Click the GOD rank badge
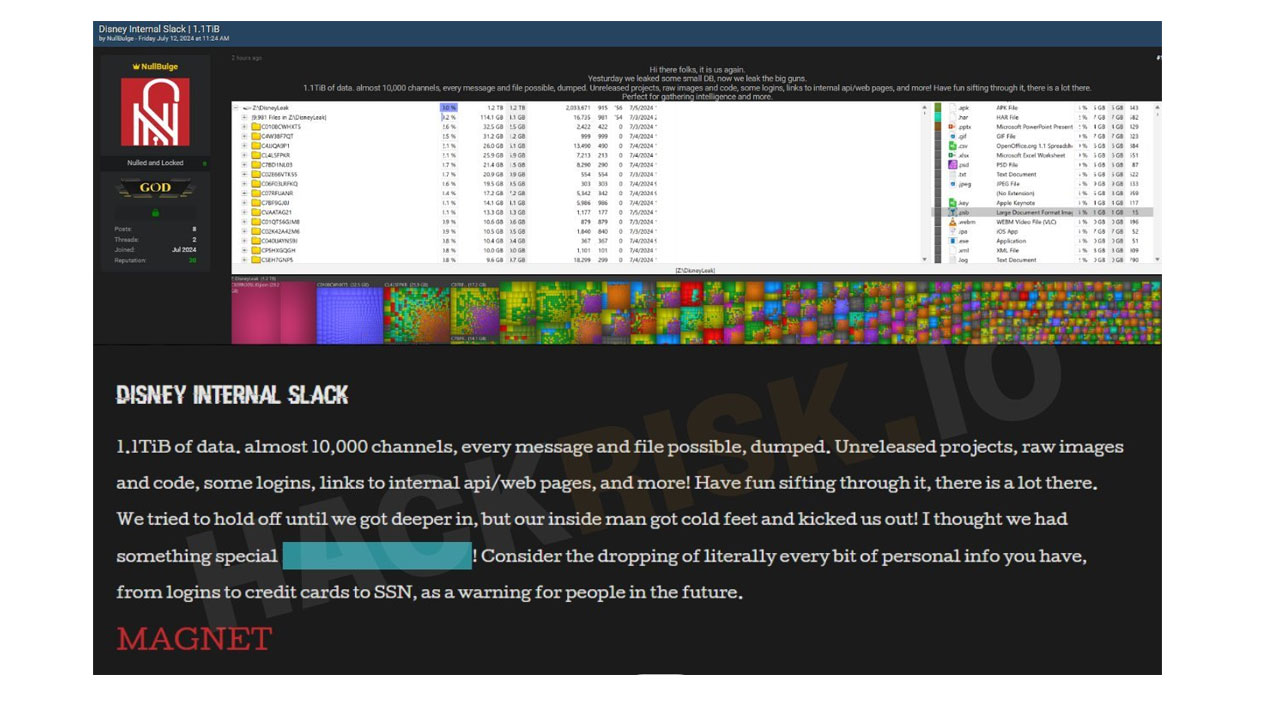Image resolution: width=1280 pixels, height=720 pixels. click(x=155, y=187)
